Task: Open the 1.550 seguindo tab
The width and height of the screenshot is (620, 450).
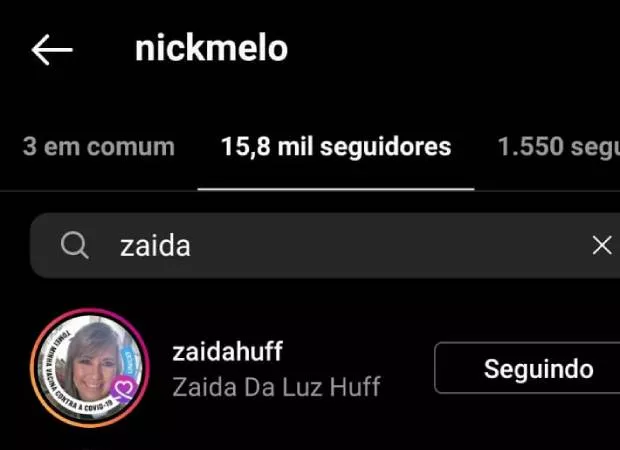Action: pyautogui.click(x=558, y=147)
